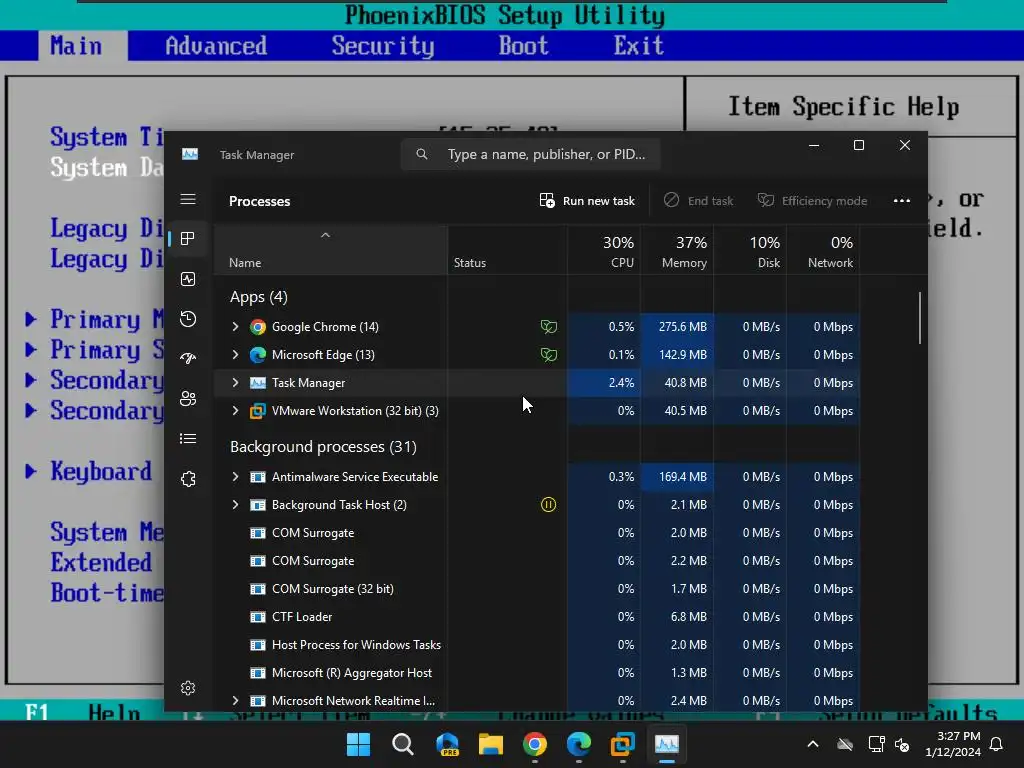Open Google Chrome from the taskbar

coord(535,744)
